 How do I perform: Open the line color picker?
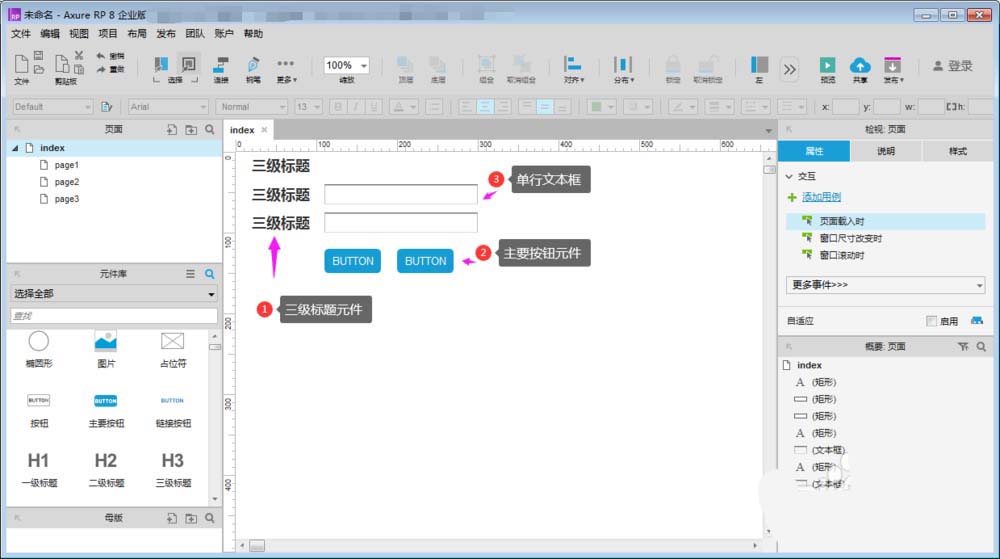(682, 106)
